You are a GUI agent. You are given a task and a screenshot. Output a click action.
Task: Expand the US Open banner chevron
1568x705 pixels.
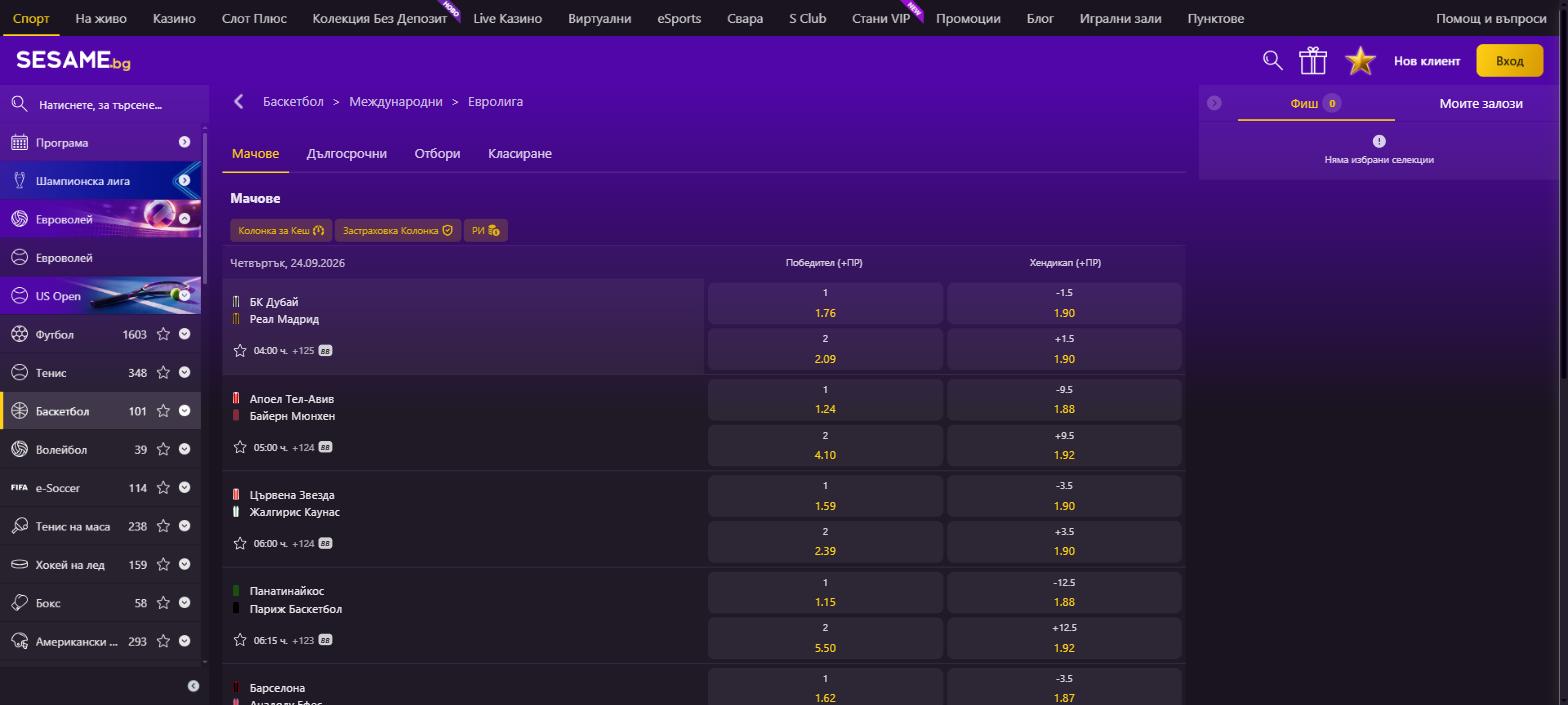pos(184,296)
